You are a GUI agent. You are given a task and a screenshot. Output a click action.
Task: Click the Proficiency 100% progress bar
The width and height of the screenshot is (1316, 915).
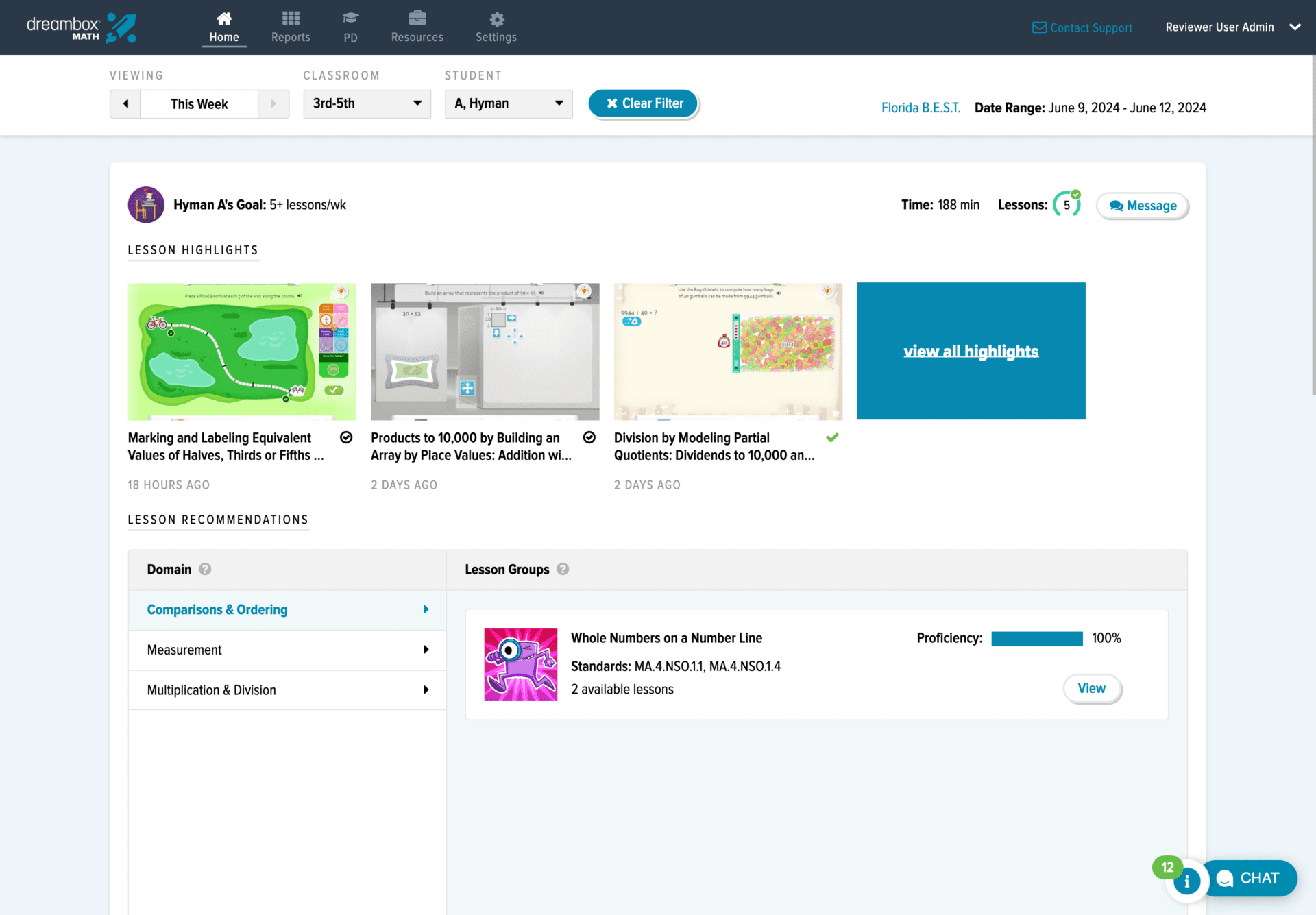coord(1036,639)
